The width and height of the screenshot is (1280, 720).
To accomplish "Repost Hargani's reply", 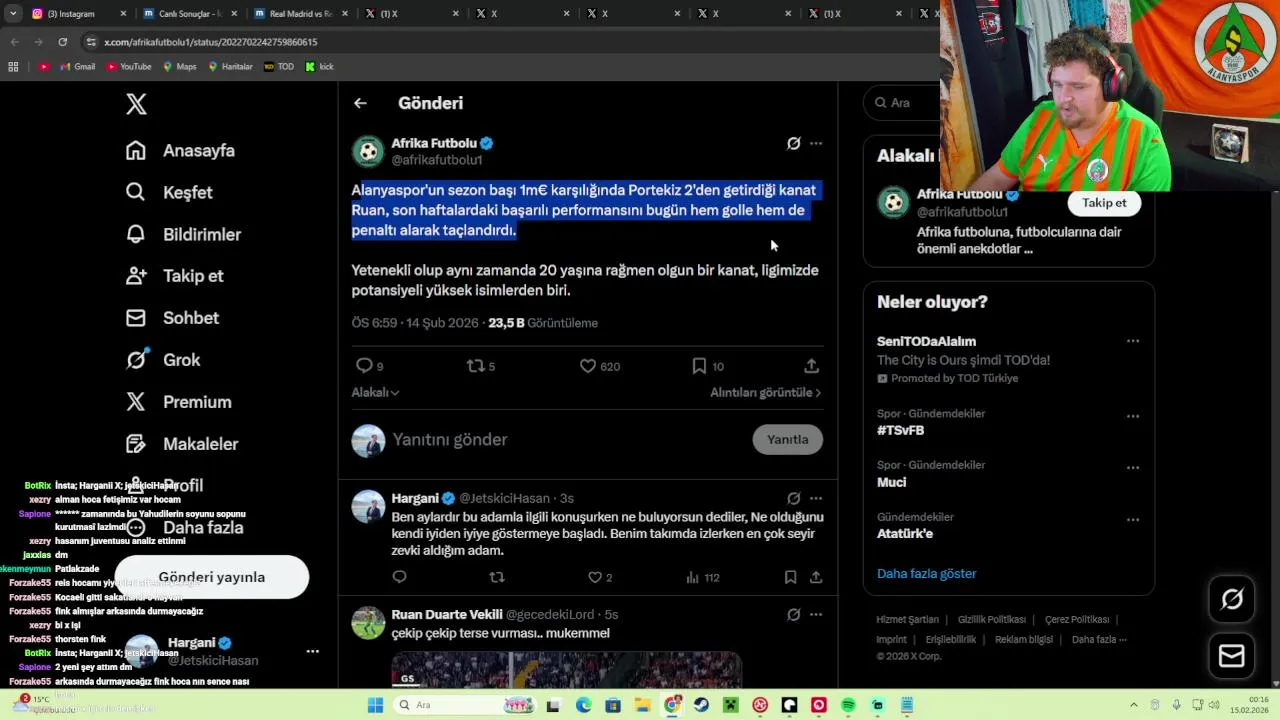I will [497, 577].
